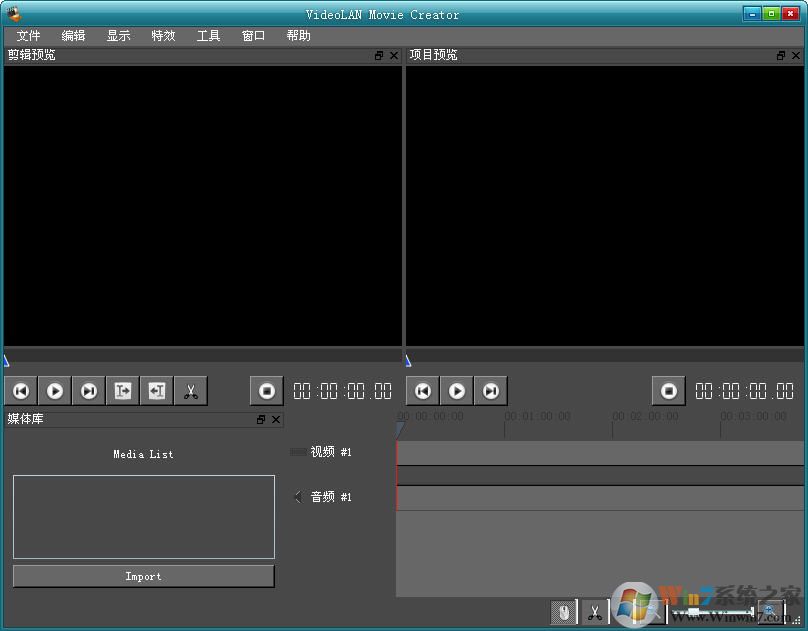
Task: Open the 文件 menu
Action: click(x=28, y=35)
